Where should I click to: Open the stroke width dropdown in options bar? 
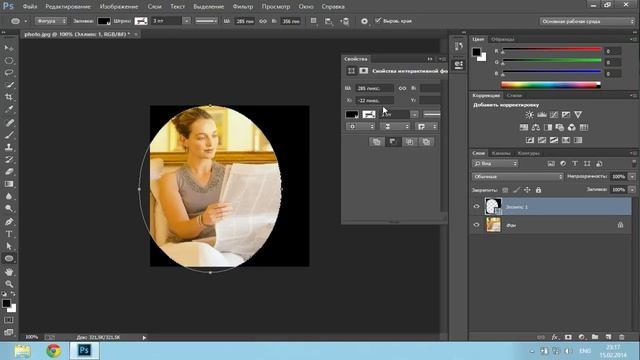click(x=186, y=21)
